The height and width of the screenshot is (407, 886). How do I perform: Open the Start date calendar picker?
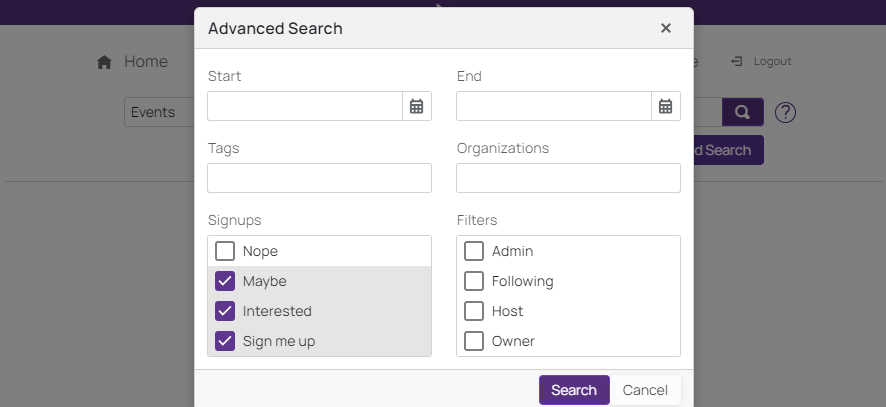(x=417, y=106)
